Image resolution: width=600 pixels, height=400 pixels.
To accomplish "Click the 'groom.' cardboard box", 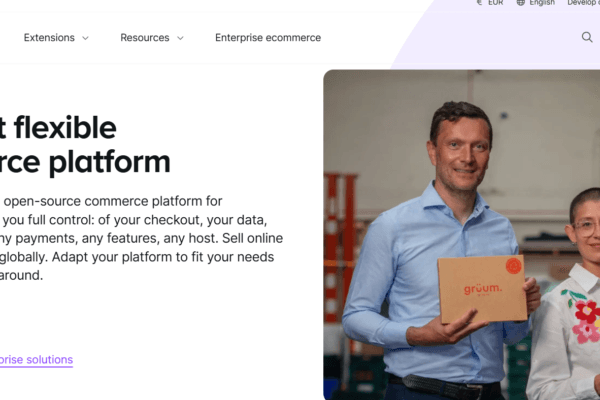I will [480, 290].
